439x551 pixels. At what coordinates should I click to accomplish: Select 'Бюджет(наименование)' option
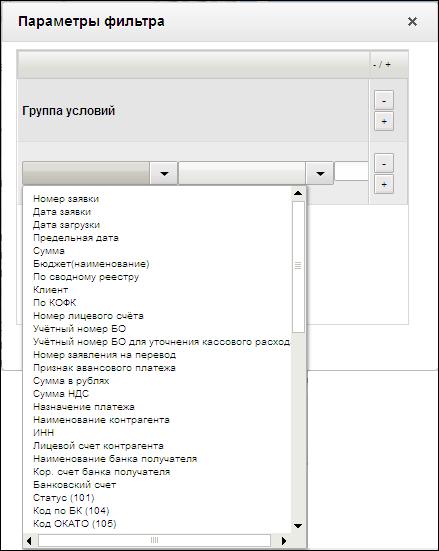tap(91, 264)
